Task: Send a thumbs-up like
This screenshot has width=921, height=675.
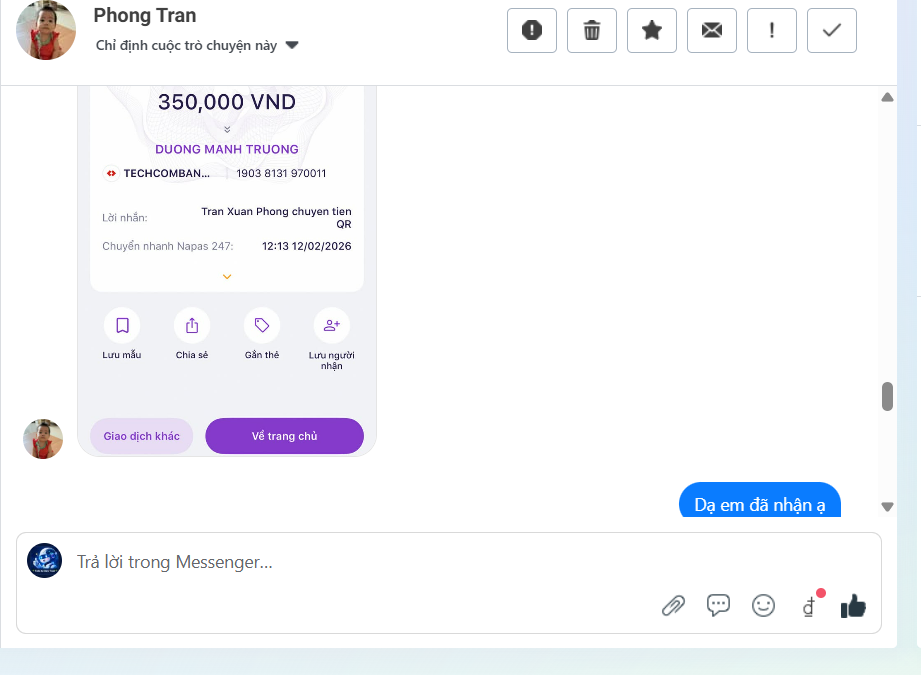Action: pos(852,606)
